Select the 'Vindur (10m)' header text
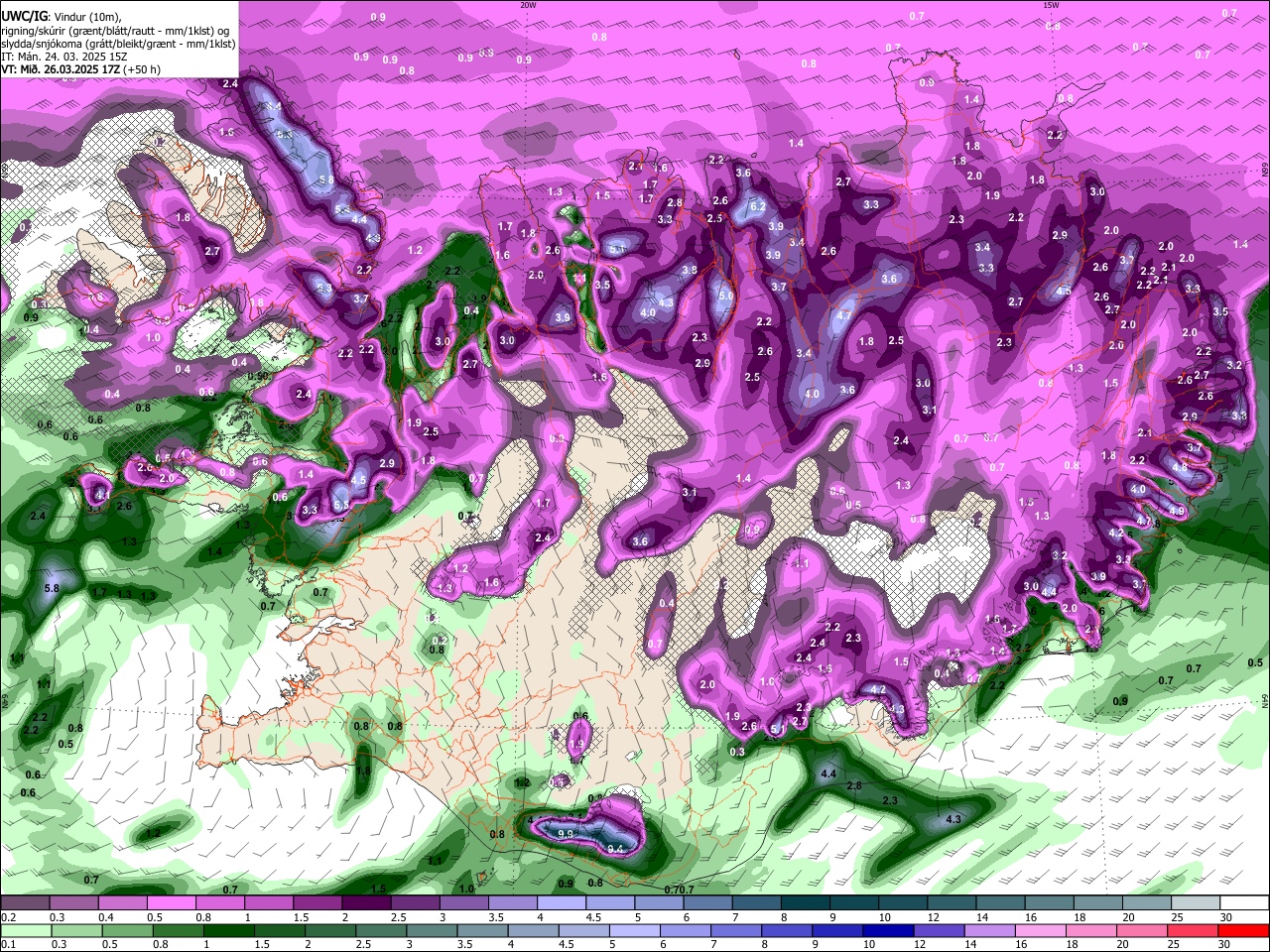The image size is (1270, 952). [x=86, y=17]
